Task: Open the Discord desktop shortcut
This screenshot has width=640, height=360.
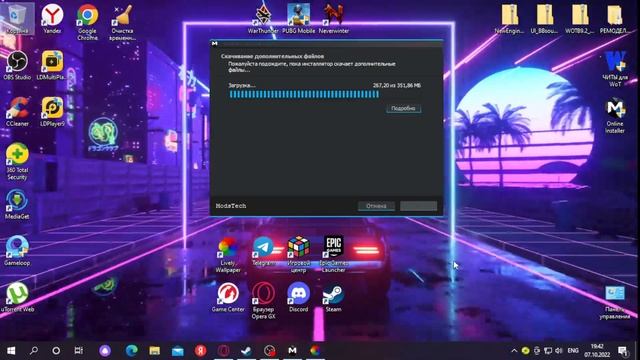Action: (x=298, y=297)
